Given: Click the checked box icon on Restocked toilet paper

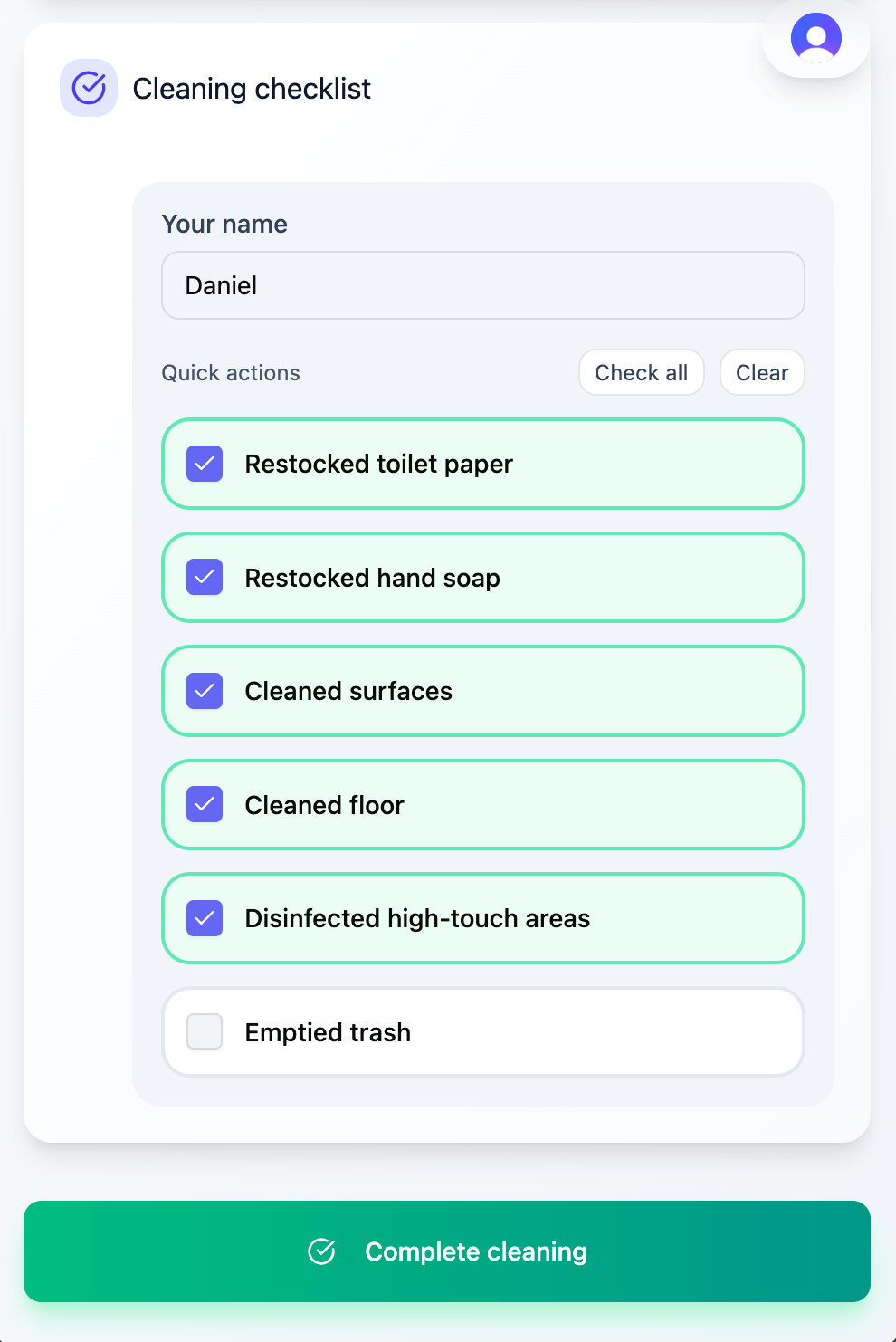Looking at the screenshot, I should [x=205, y=464].
